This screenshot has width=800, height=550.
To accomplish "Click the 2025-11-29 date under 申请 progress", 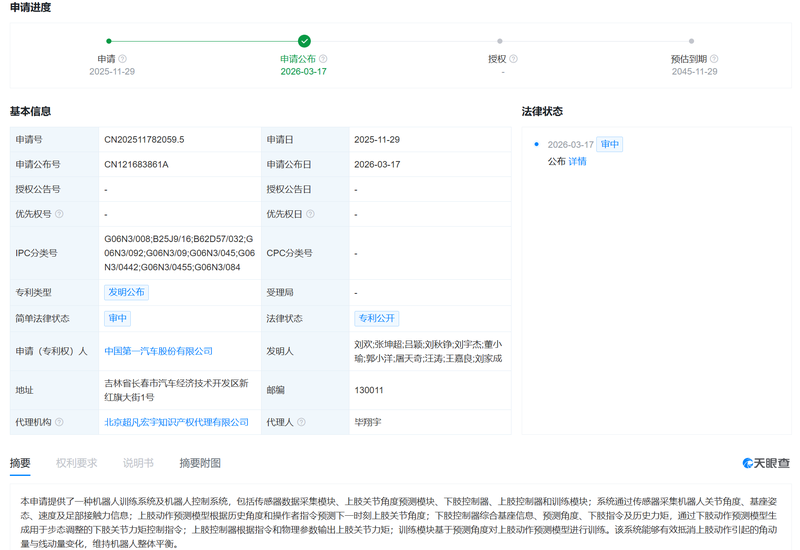I will click(112, 71).
